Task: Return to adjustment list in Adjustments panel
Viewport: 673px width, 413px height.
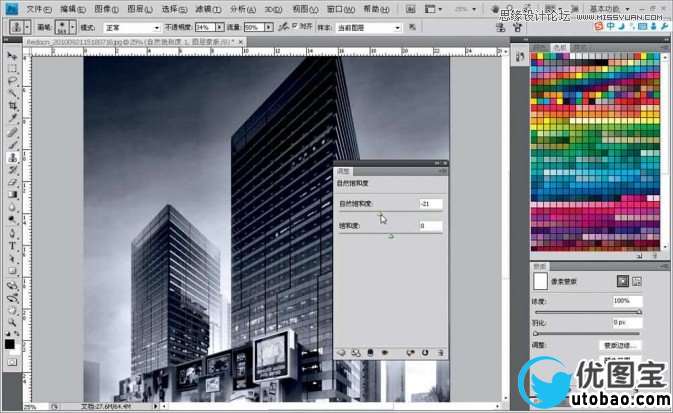Action: coord(341,353)
